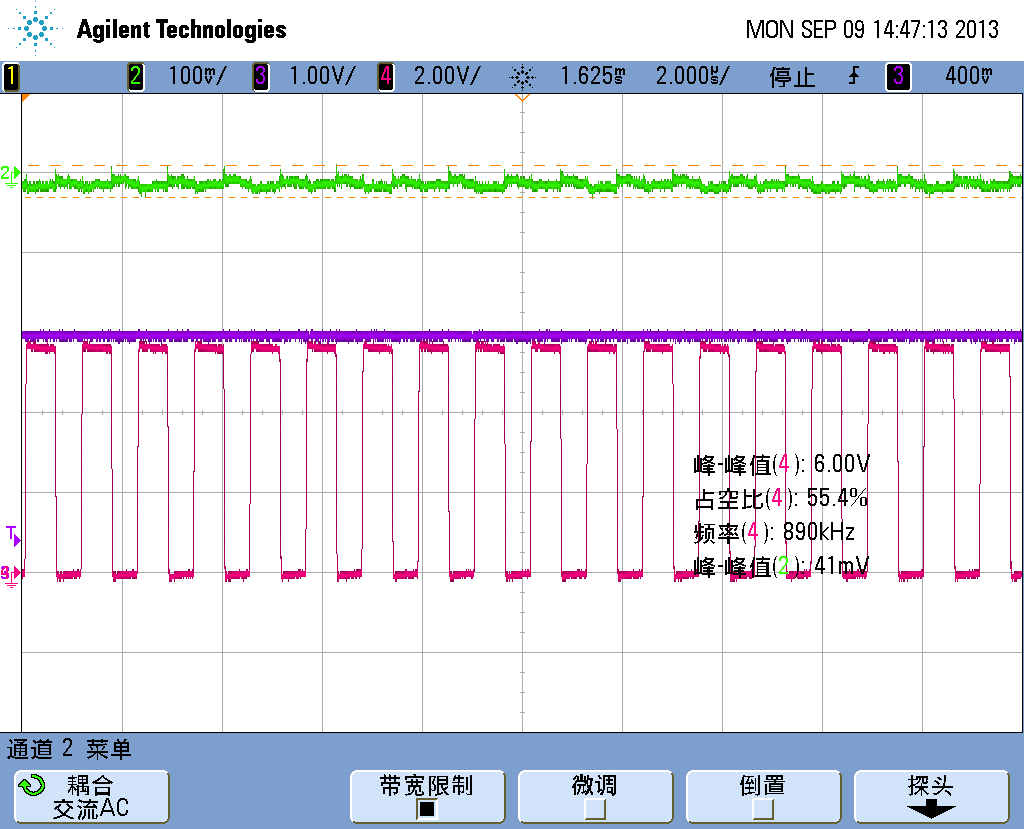This screenshot has width=1024, height=829.
Task: Select channel 4 pink indicator
Action: pyautogui.click(x=386, y=76)
